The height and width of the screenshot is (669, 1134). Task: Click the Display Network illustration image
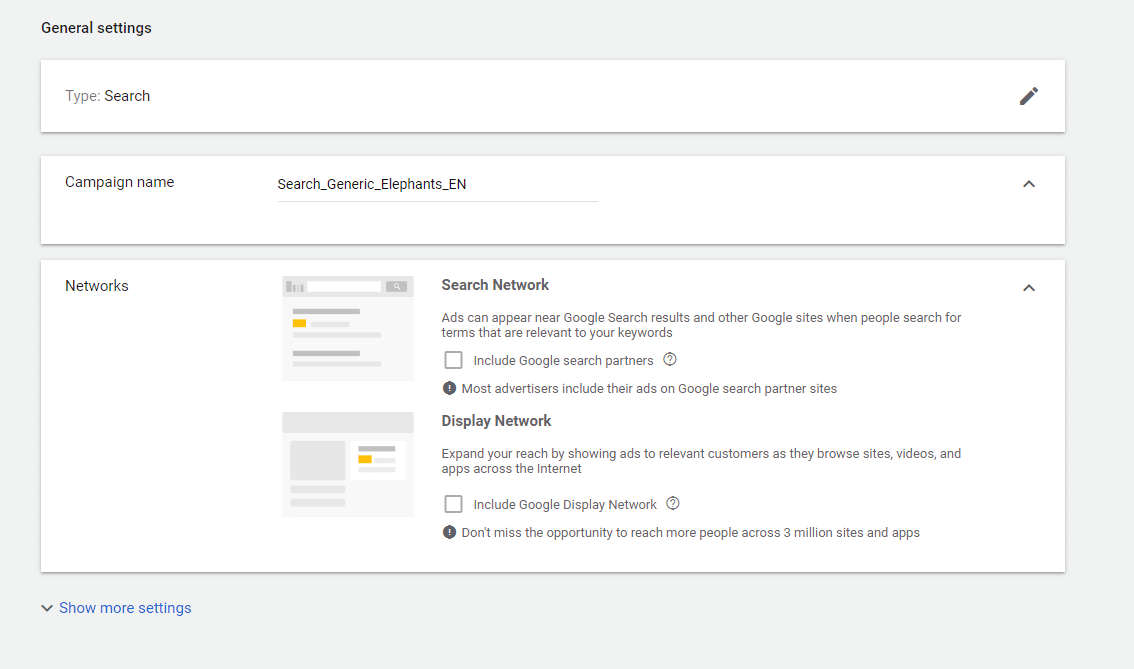pyautogui.click(x=347, y=464)
